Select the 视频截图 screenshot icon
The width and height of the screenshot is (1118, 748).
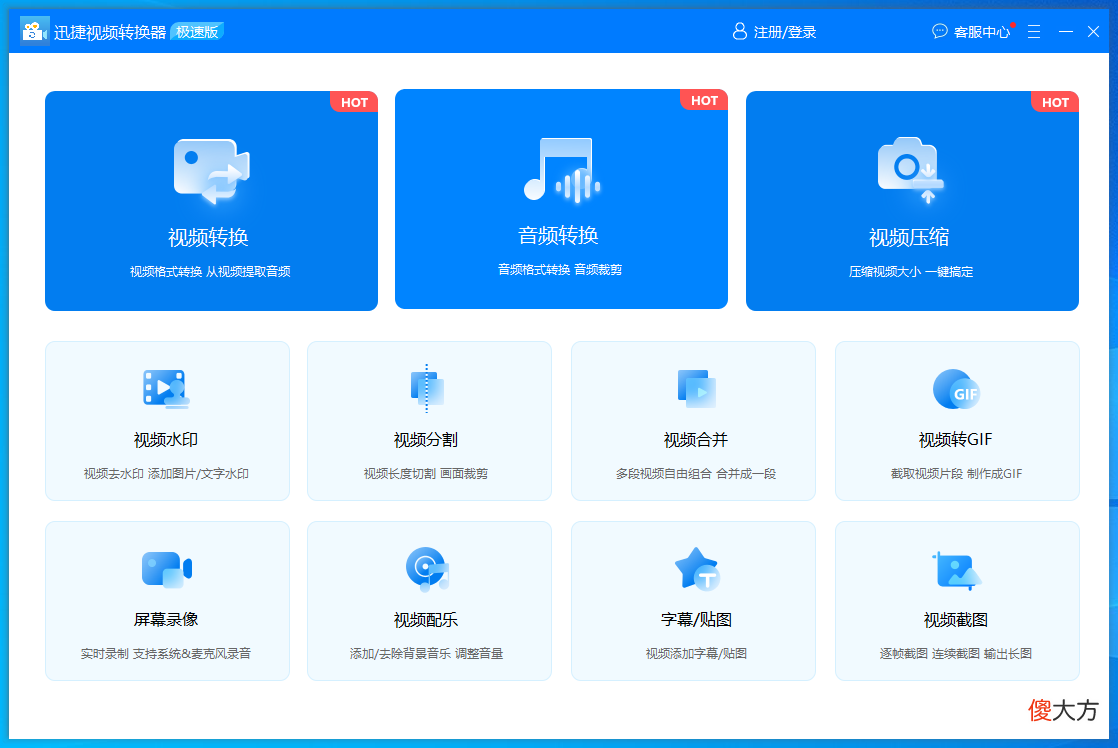coord(956,570)
